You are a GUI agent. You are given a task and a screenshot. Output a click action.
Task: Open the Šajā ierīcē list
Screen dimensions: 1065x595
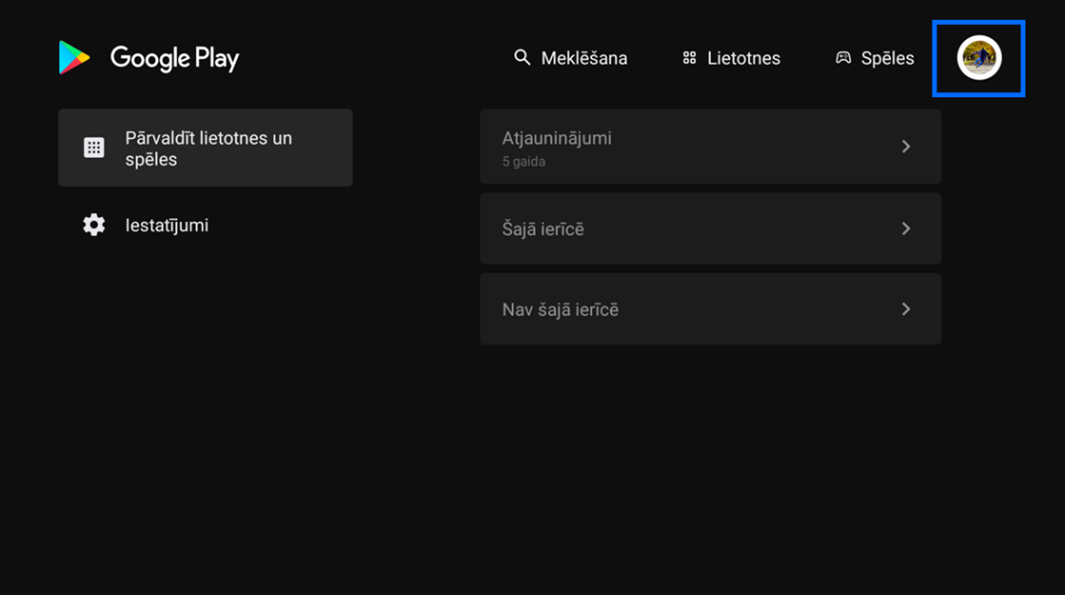(x=710, y=228)
